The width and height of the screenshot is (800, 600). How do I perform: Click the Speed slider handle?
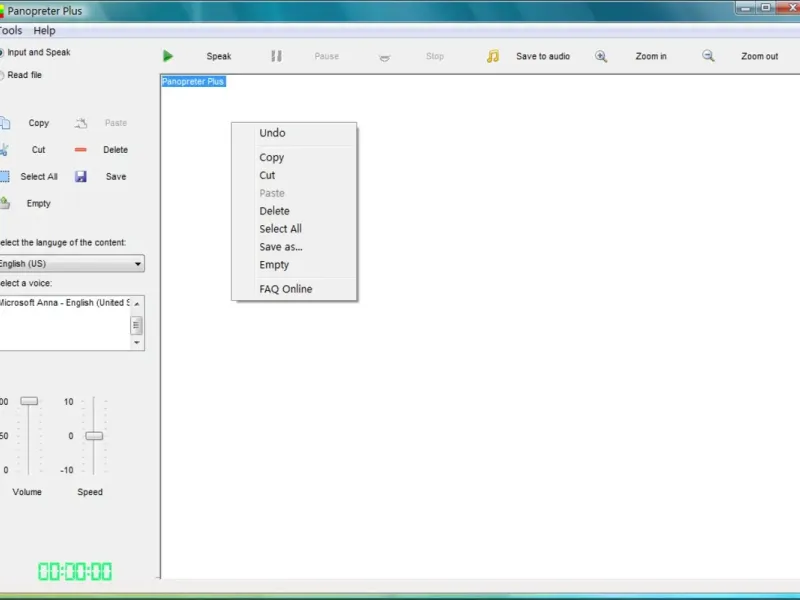[x=94, y=436]
